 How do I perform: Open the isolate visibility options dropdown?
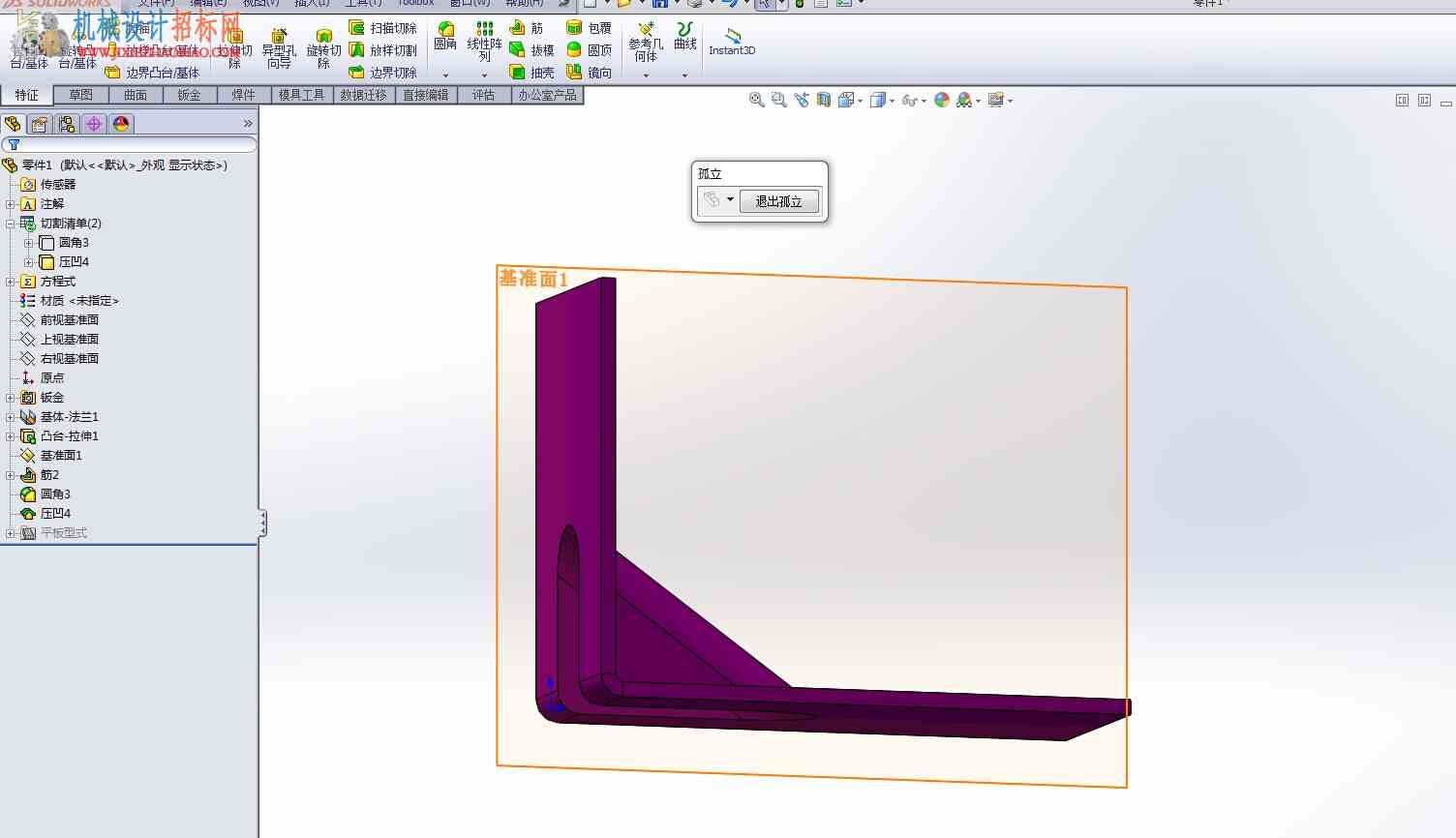[x=730, y=199]
